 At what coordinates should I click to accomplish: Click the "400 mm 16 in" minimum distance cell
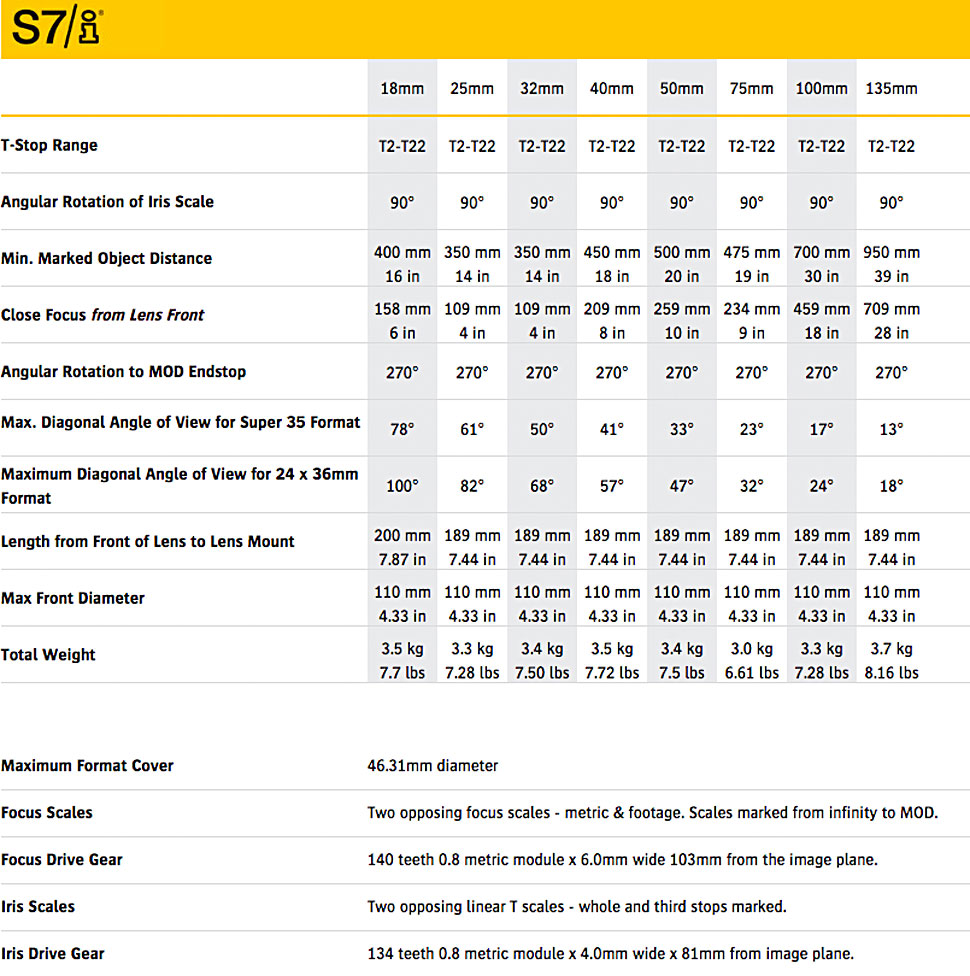(402, 264)
